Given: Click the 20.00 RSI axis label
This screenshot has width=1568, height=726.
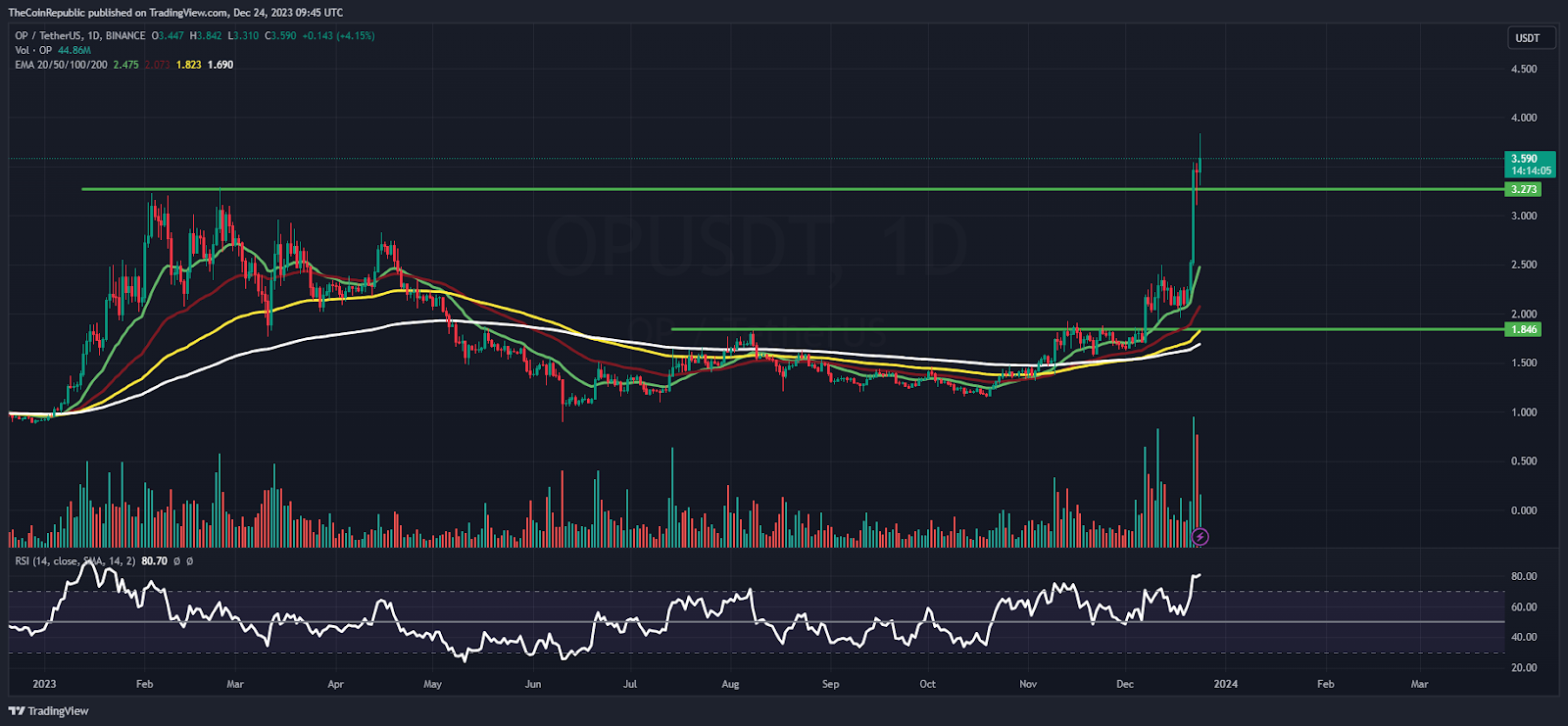Looking at the screenshot, I should click(x=1524, y=668).
